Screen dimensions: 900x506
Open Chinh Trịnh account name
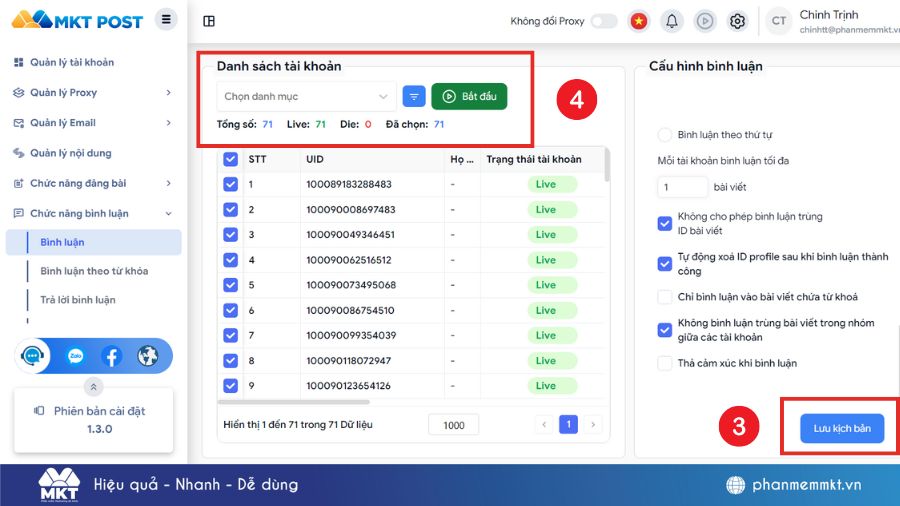click(x=829, y=15)
